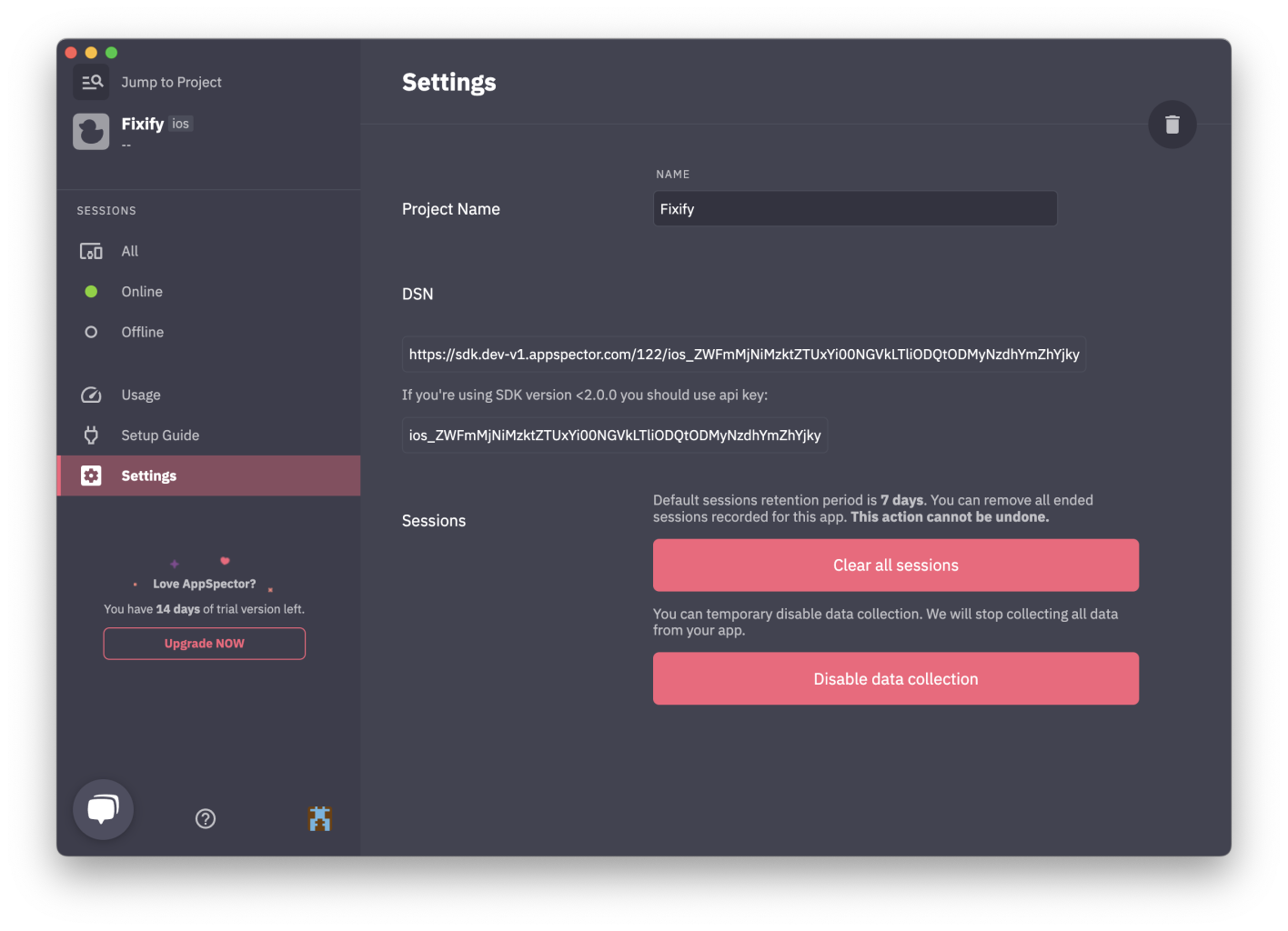Click the NAME field label
The width and height of the screenshot is (1288, 931).
coord(673,174)
